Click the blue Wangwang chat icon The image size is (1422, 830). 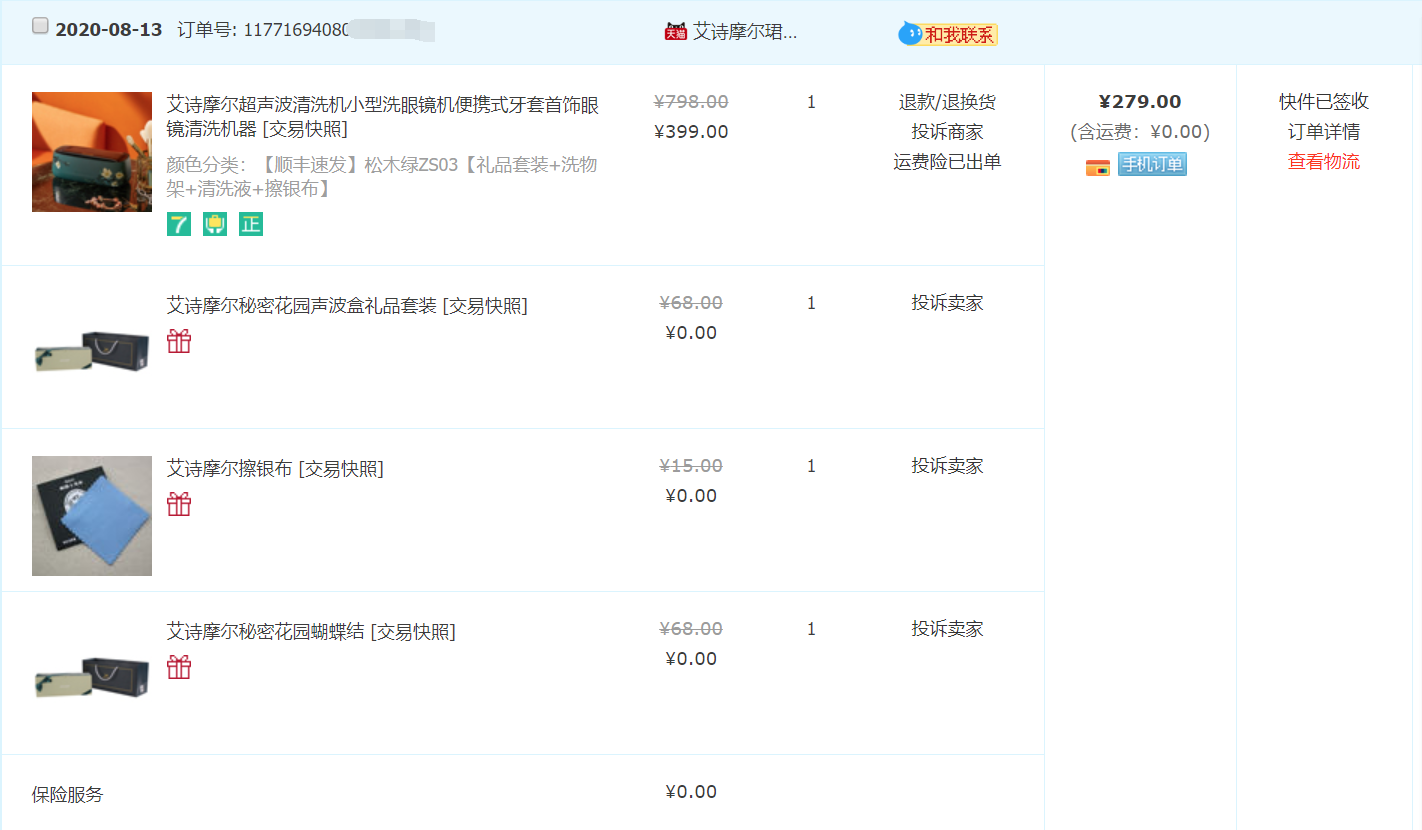click(x=910, y=34)
